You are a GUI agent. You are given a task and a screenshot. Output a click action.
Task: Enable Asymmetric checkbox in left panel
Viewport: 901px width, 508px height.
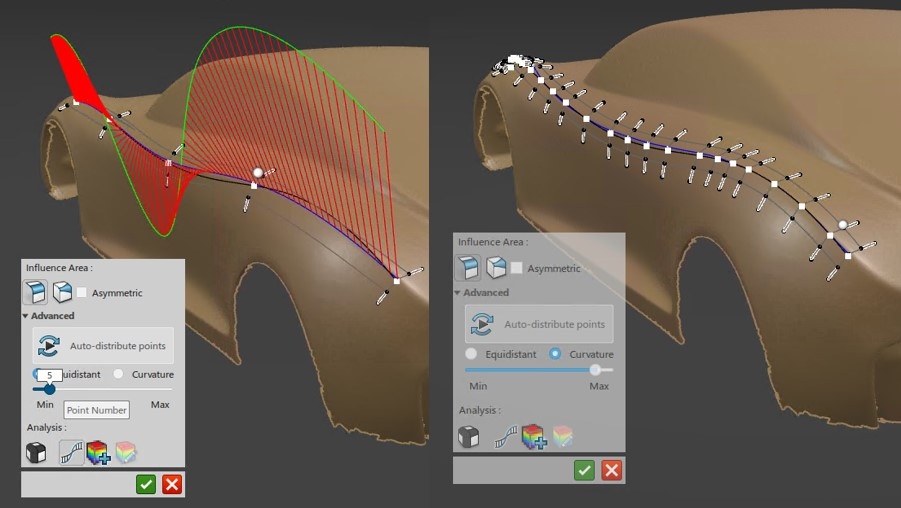pos(82,293)
